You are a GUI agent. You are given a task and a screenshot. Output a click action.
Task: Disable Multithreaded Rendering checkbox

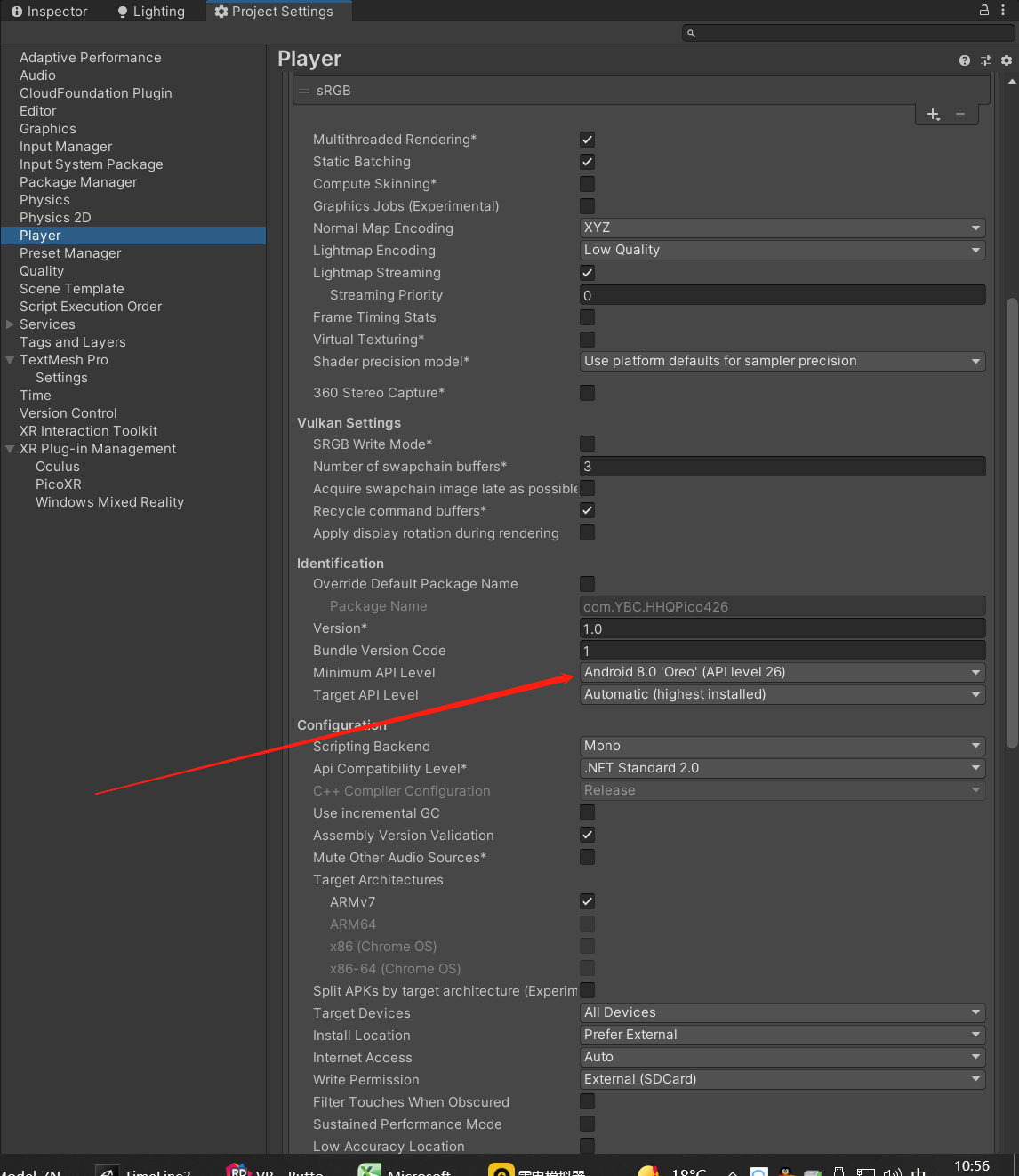[x=587, y=140]
